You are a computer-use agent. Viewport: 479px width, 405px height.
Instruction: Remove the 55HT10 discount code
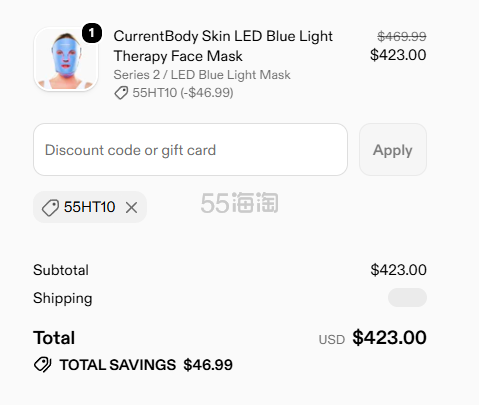pos(132,208)
